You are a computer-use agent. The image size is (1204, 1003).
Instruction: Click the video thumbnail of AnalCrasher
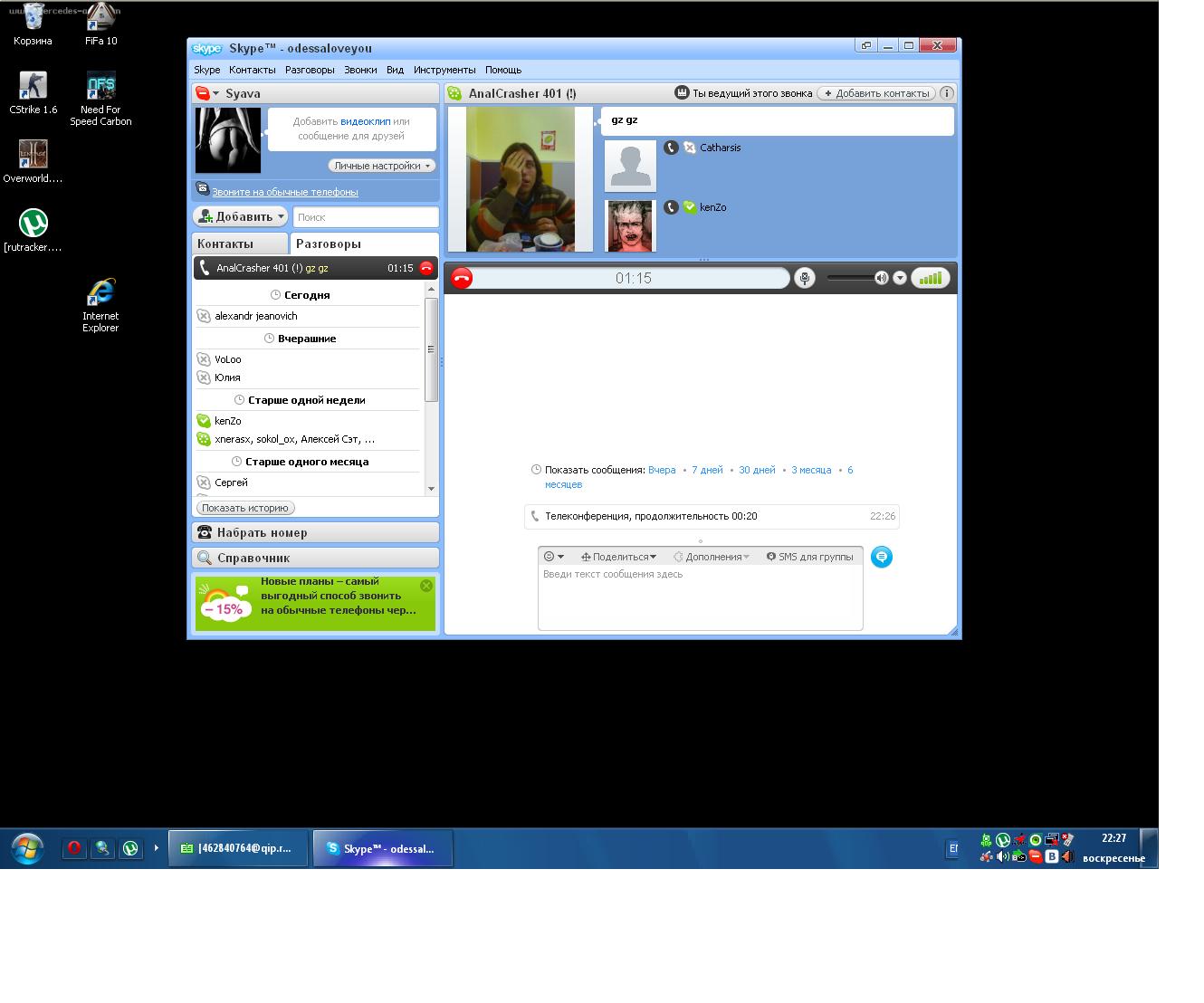point(520,179)
